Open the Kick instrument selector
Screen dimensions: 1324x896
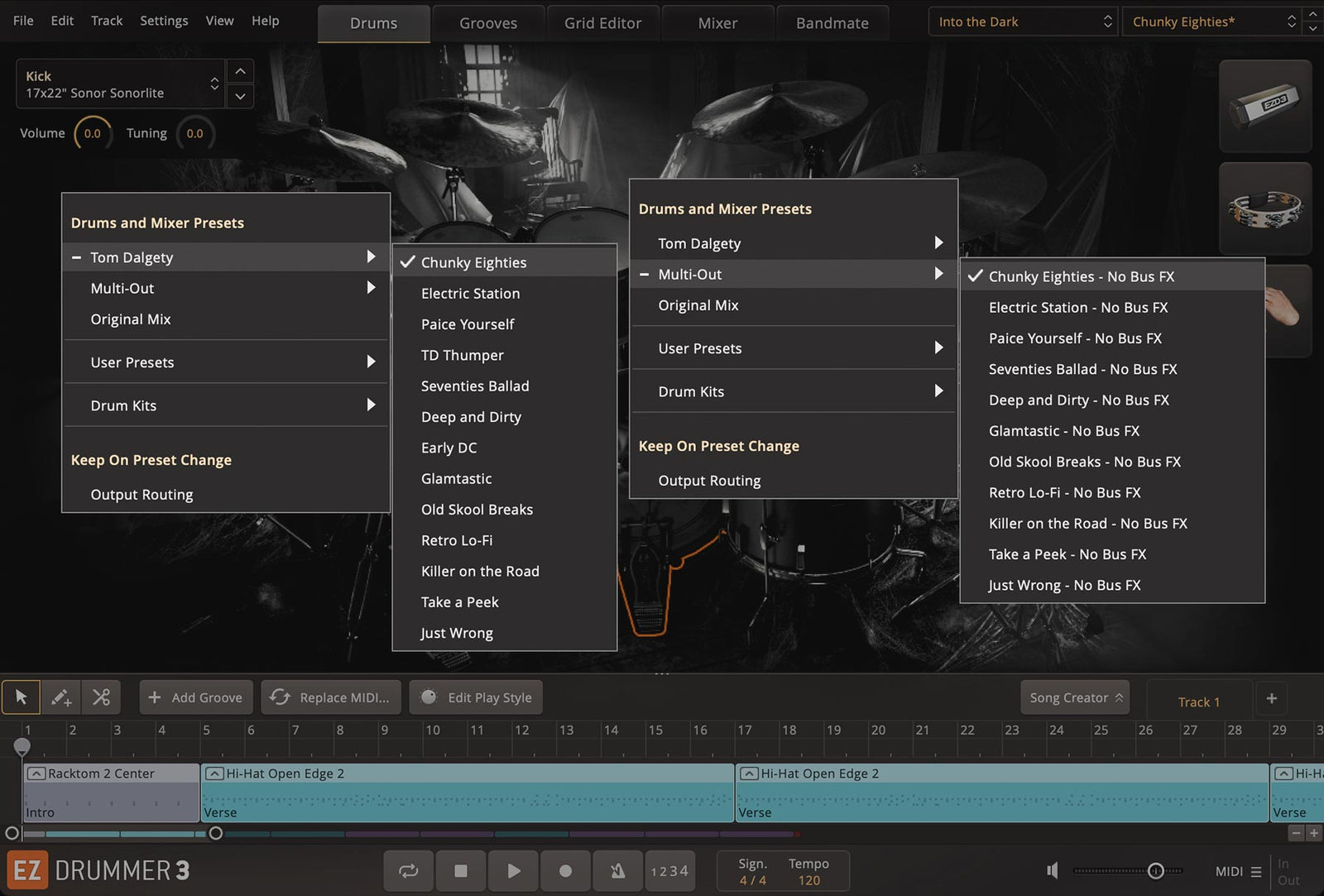120,84
